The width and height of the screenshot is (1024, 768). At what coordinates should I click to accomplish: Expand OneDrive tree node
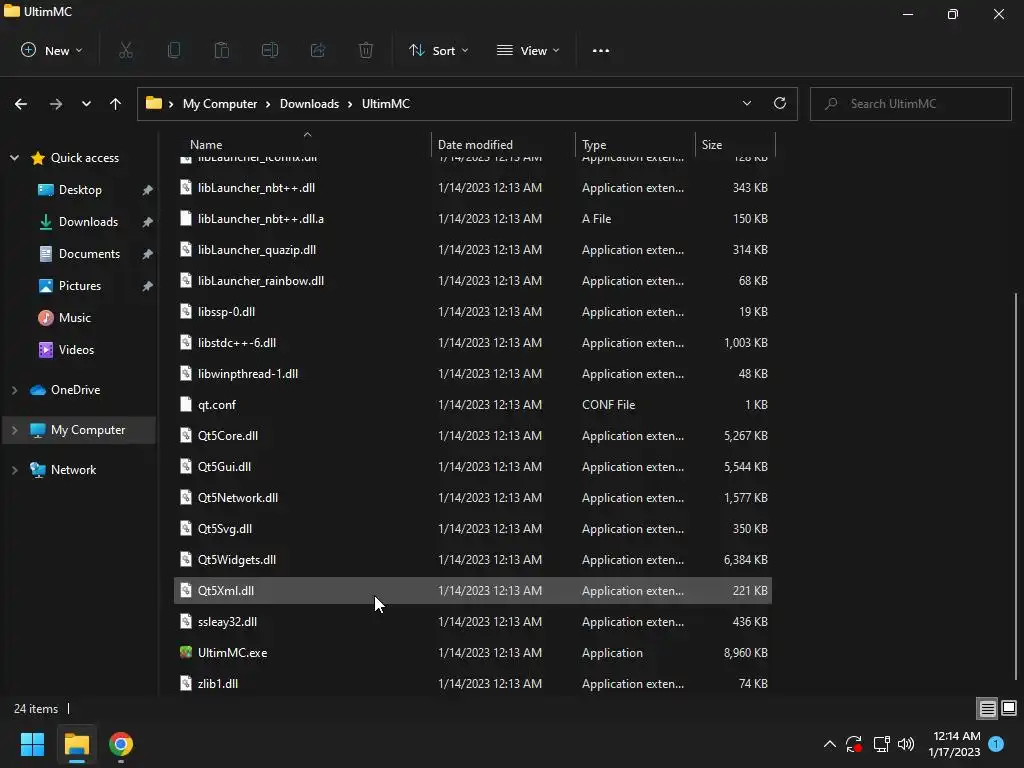pyautogui.click(x=14, y=390)
